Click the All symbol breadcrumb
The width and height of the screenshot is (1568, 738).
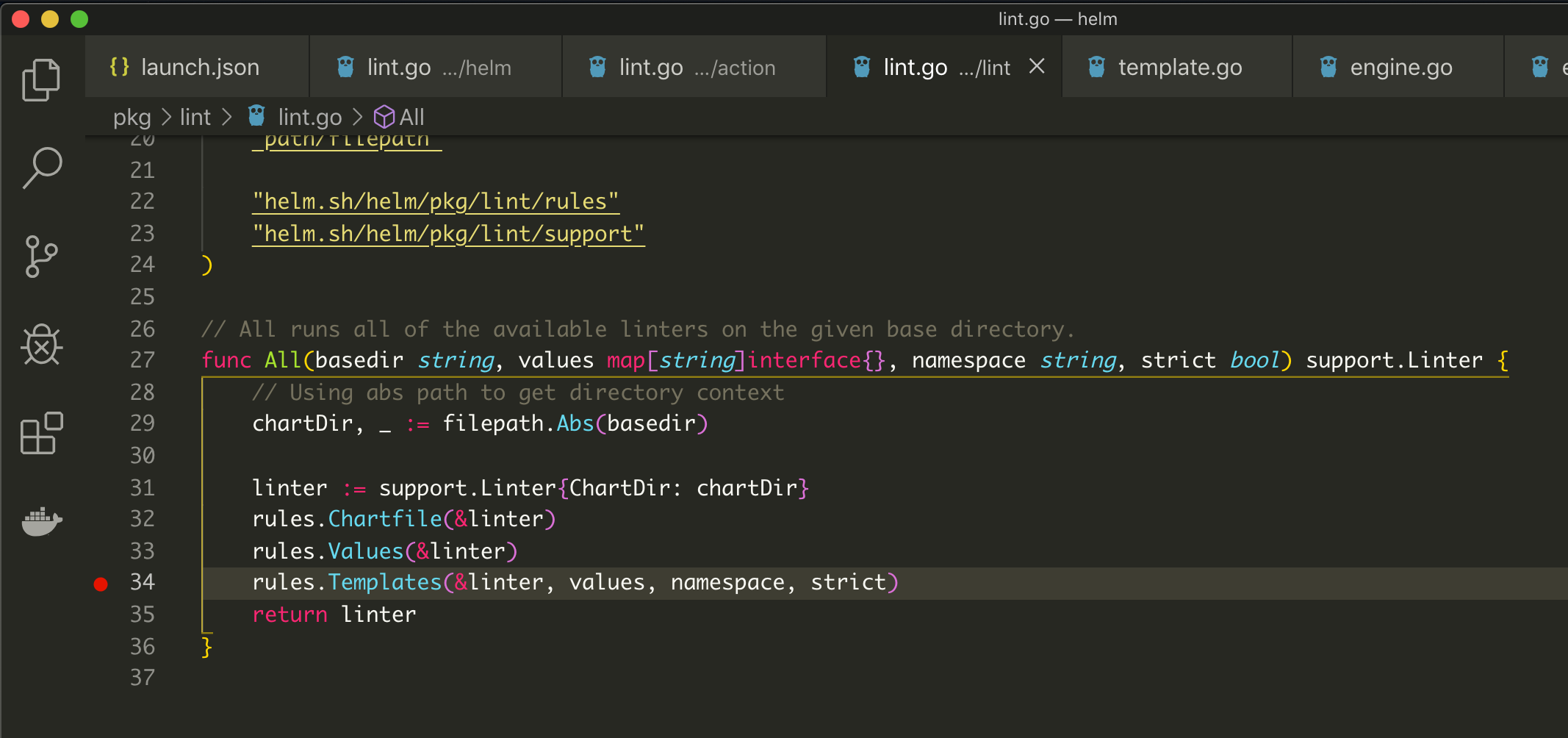[x=411, y=117]
